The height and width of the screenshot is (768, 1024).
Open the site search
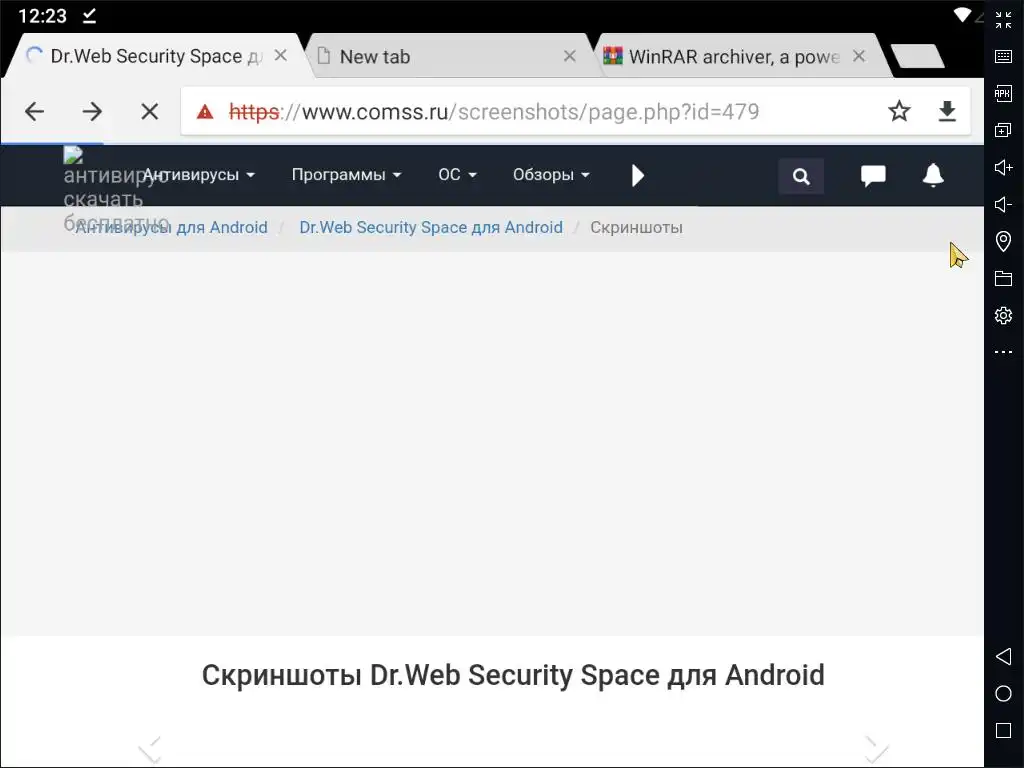click(x=801, y=176)
